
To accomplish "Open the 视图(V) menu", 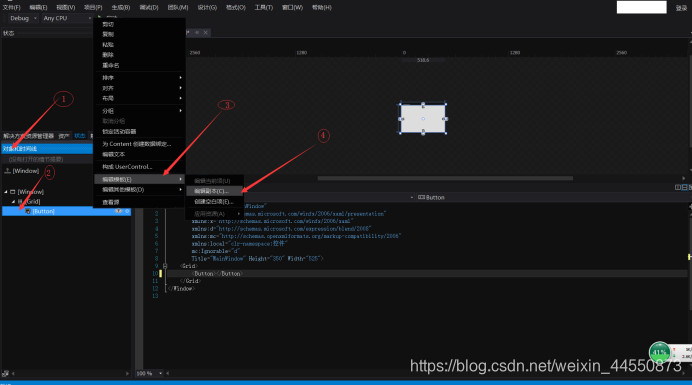I will click(65, 8).
